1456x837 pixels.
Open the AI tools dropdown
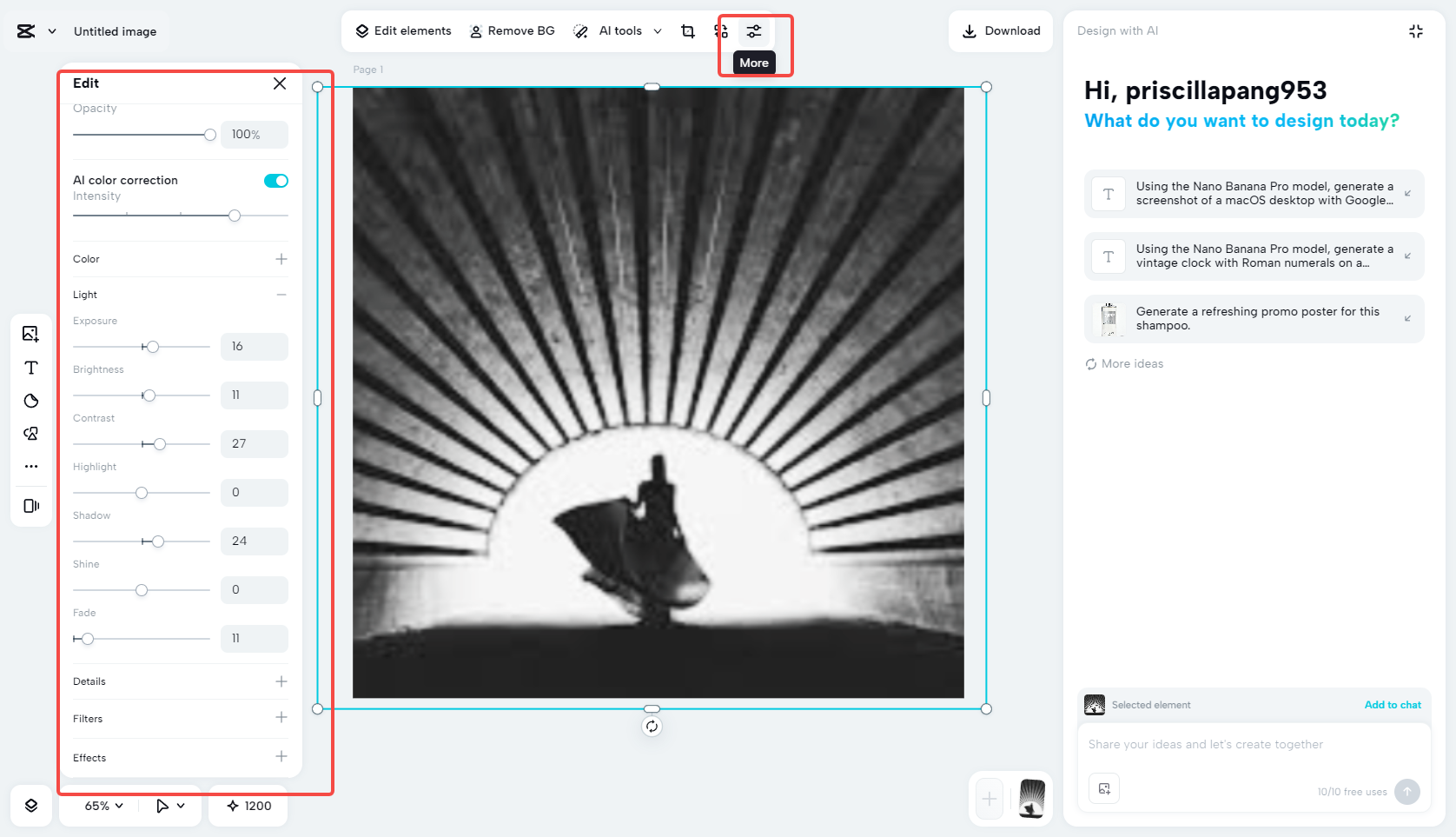(x=618, y=30)
